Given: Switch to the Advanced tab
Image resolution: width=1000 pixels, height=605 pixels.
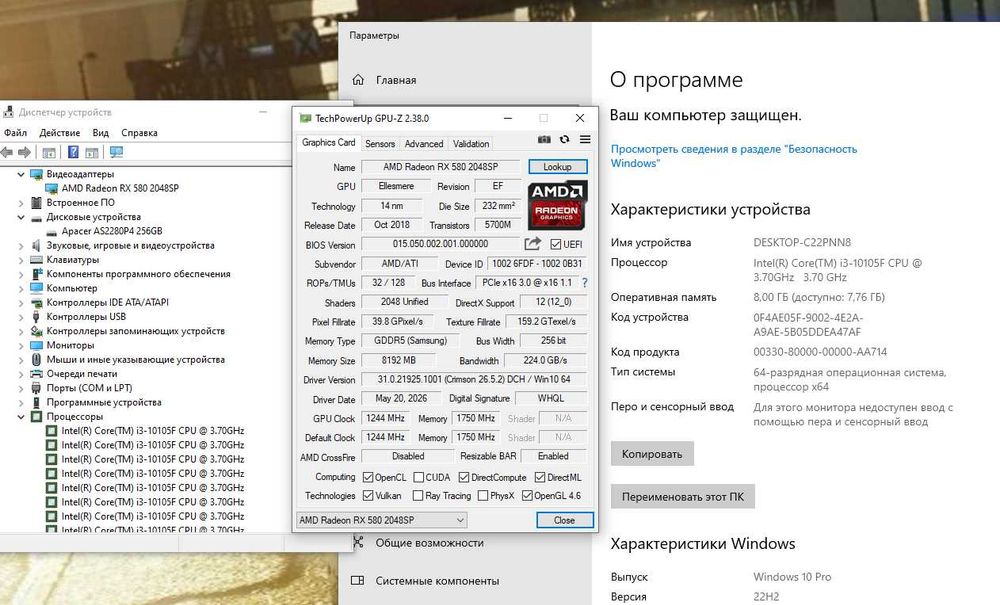Looking at the screenshot, I should point(423,143).
